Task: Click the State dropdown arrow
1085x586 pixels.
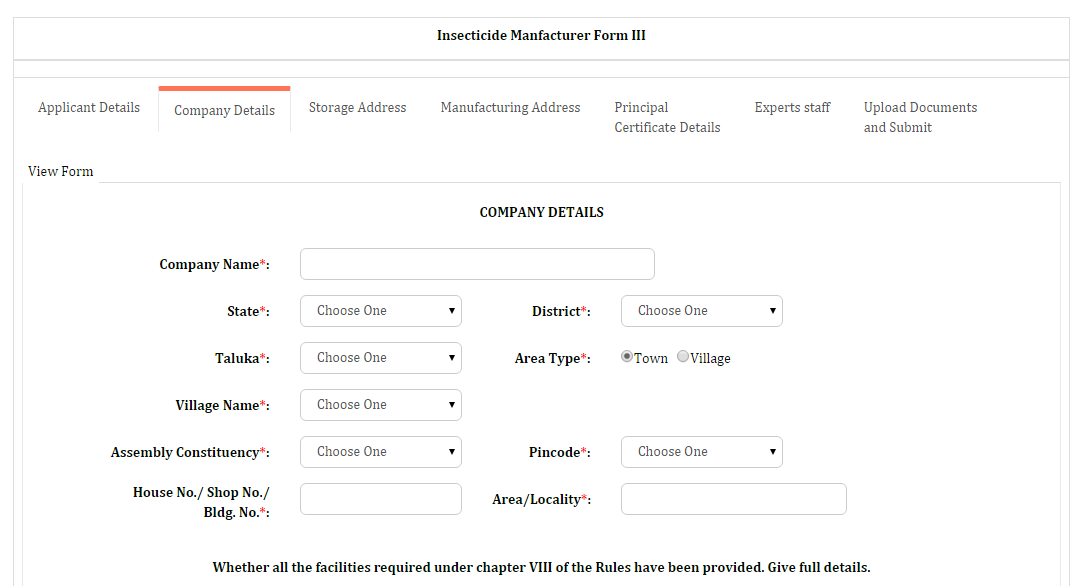Action: 451,311
